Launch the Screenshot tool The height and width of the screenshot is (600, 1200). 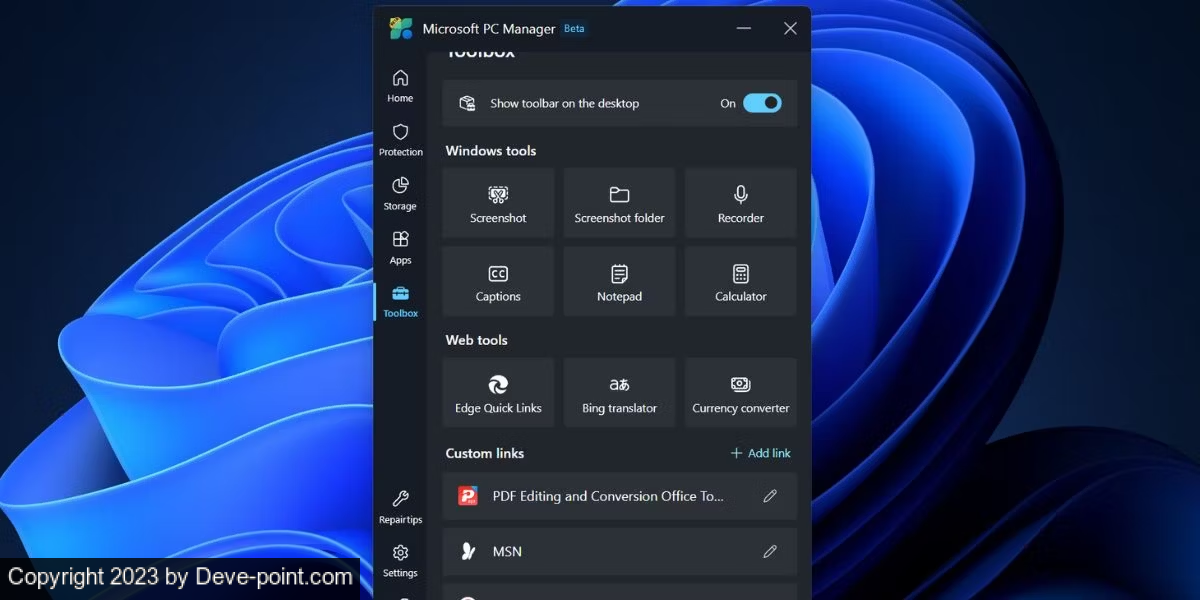pos(498,203)
